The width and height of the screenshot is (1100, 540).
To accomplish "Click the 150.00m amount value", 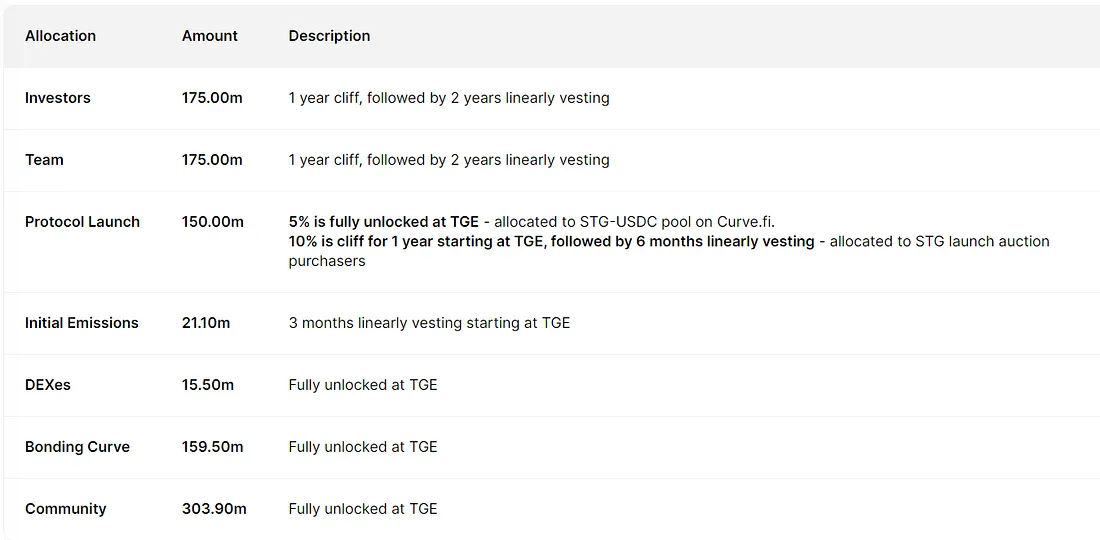I will (212, 222).
